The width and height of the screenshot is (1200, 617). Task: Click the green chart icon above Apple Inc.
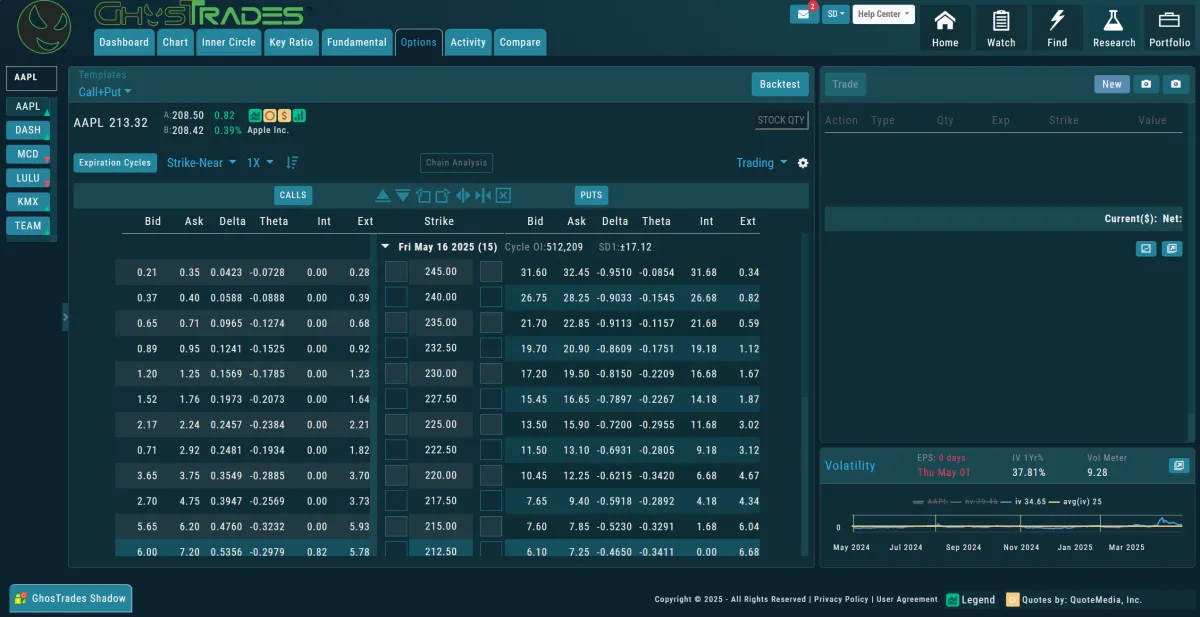click(x=255, y=116)
